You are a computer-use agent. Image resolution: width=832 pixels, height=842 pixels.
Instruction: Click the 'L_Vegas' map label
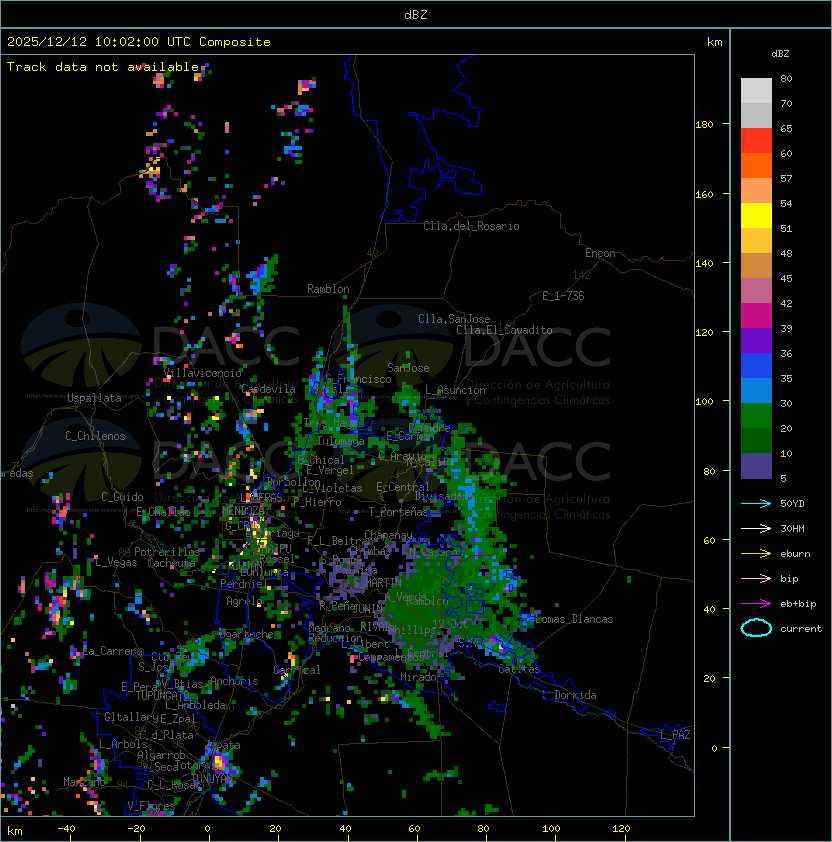point(116,562)
